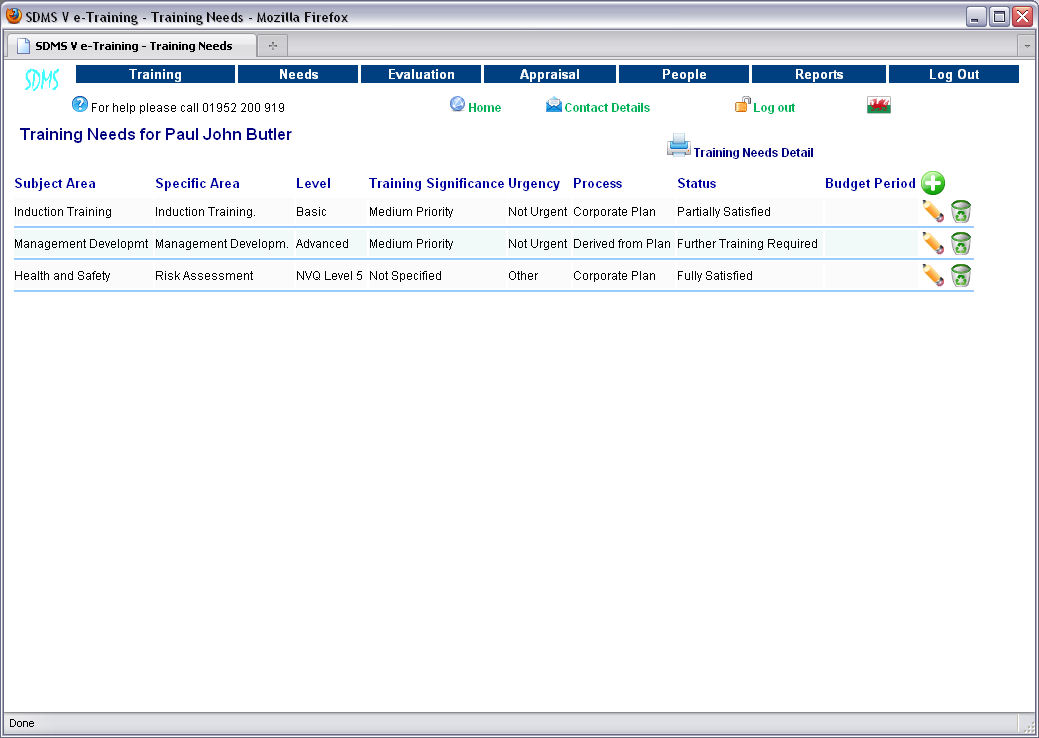The width and height of the screenshot is (1039, 738).
Task: Click the 'Training Needs for Paul John Butler' heading
Action: 156,134
